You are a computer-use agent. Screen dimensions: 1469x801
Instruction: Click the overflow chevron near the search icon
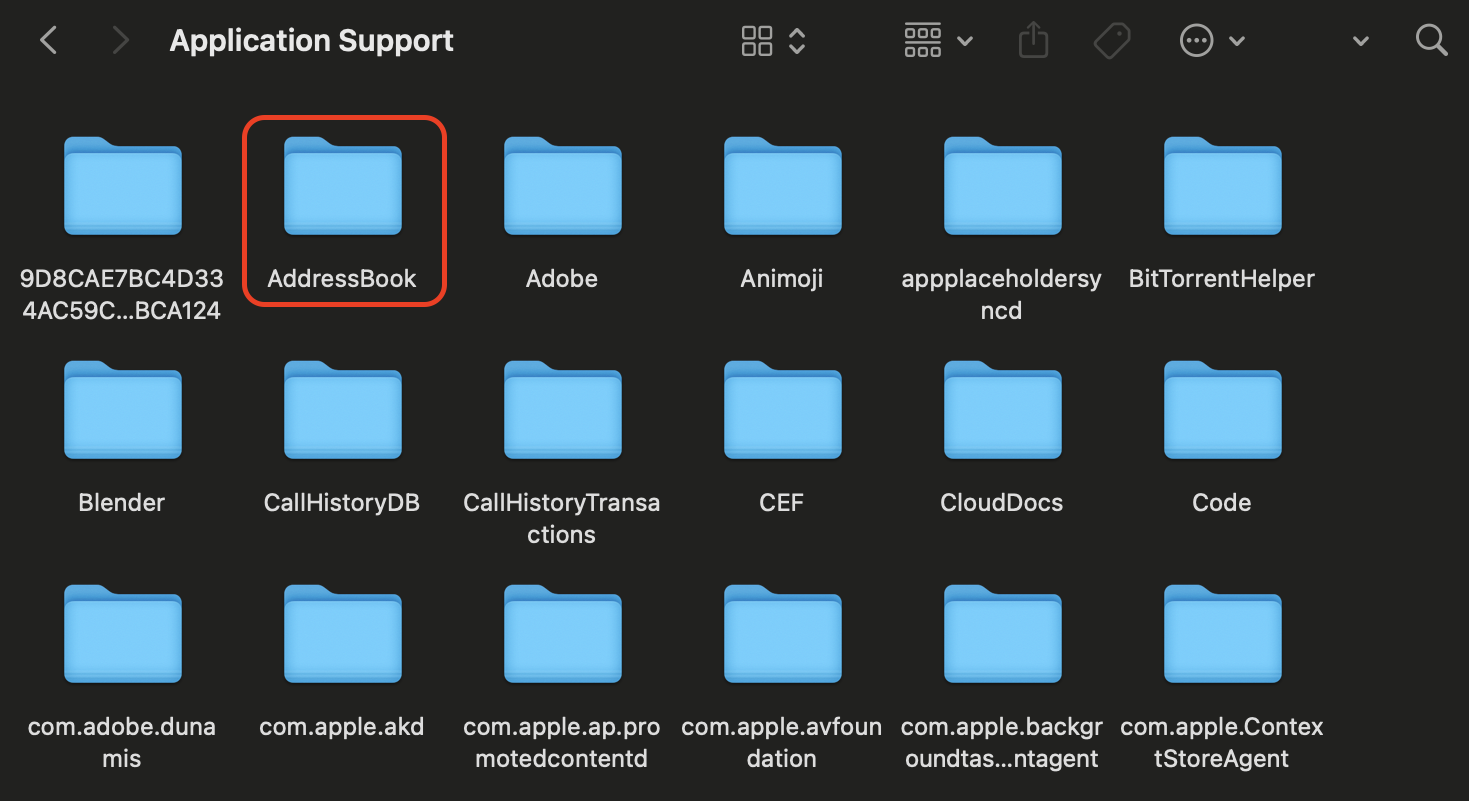(x=1361, y=40)
